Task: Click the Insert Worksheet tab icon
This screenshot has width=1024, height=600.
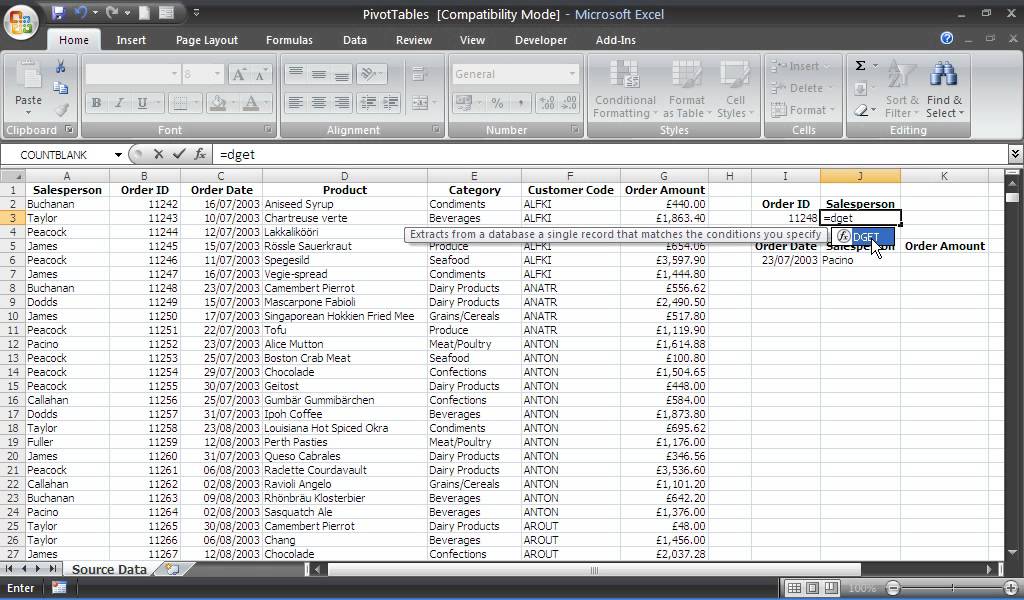Action: (x=172, y=569)
